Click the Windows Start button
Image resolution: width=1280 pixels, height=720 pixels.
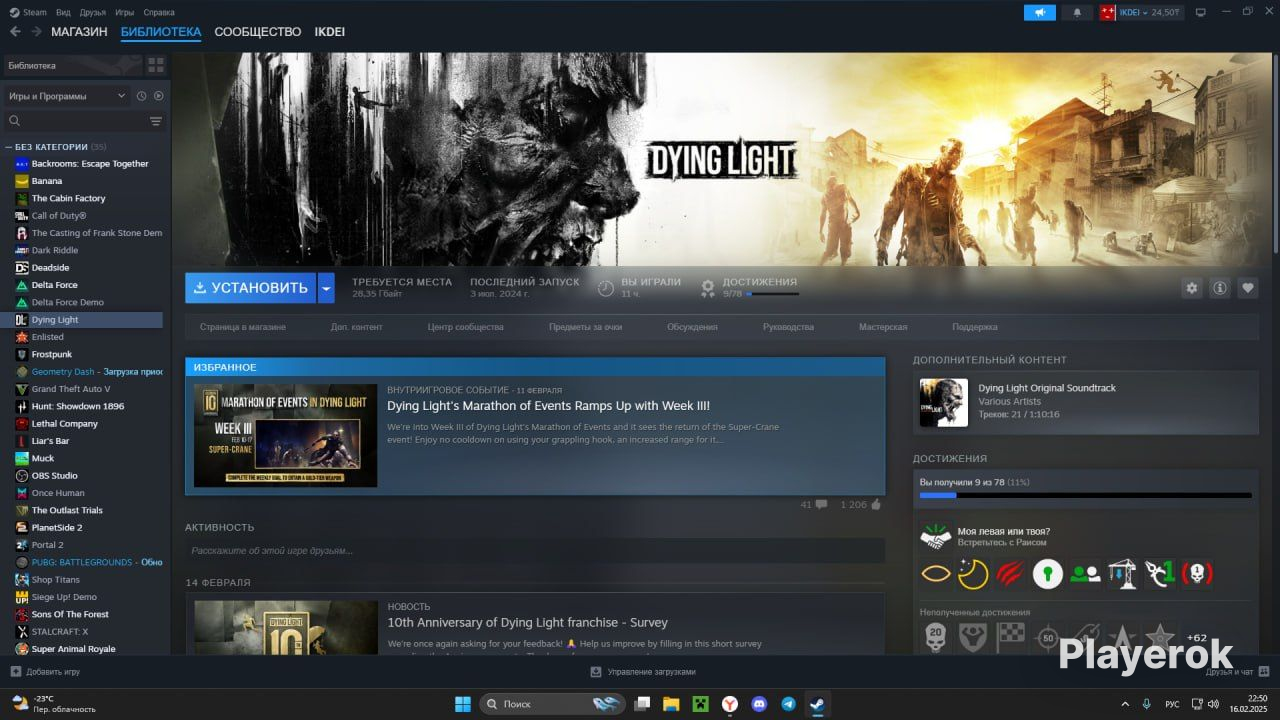tap(463, 704)
